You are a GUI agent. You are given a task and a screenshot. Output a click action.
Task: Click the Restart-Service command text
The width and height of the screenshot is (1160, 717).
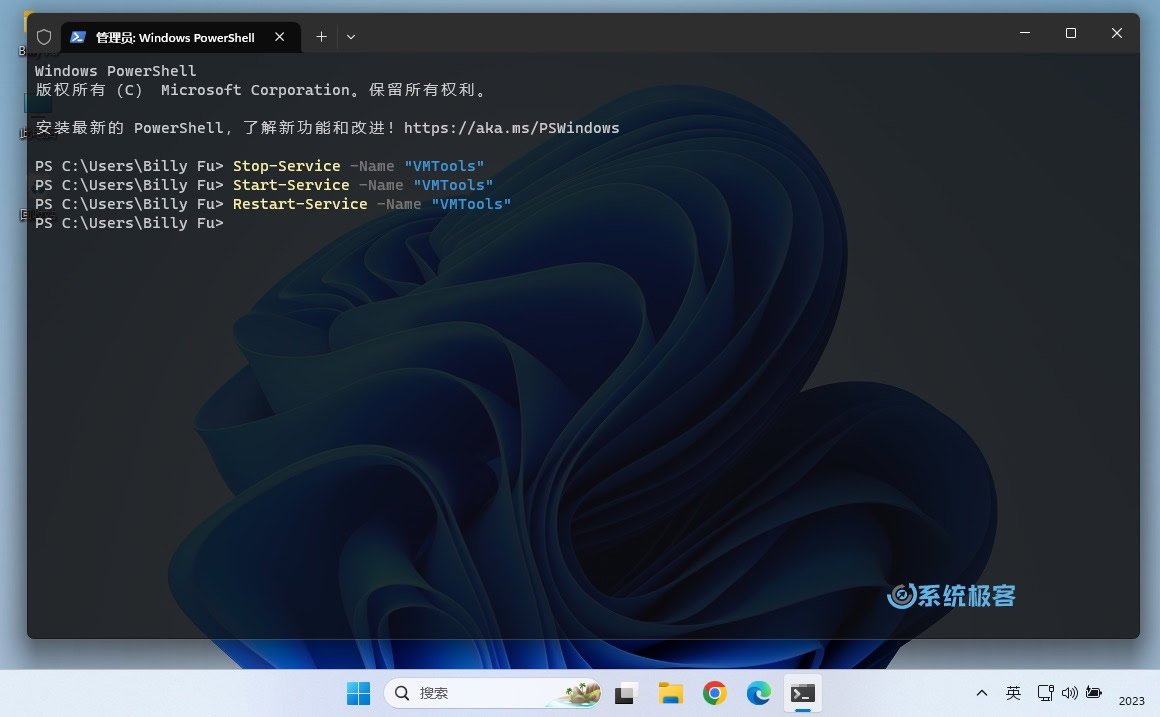[300, 204]
